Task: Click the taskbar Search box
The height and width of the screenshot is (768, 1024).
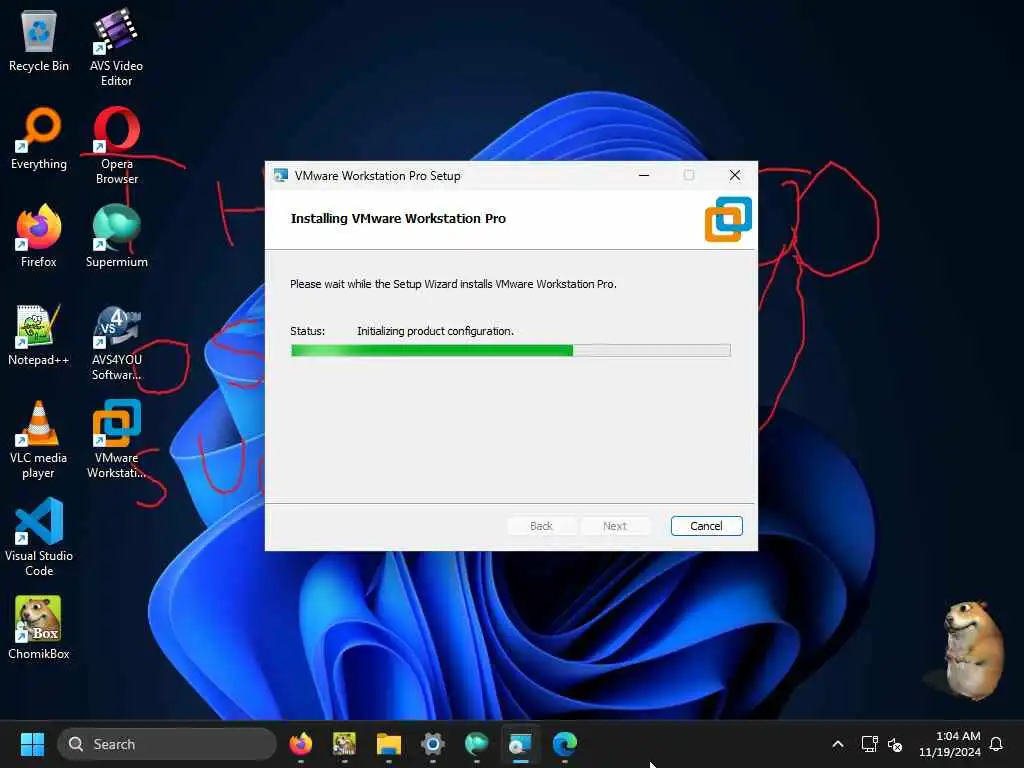Action: click(167, 744)
